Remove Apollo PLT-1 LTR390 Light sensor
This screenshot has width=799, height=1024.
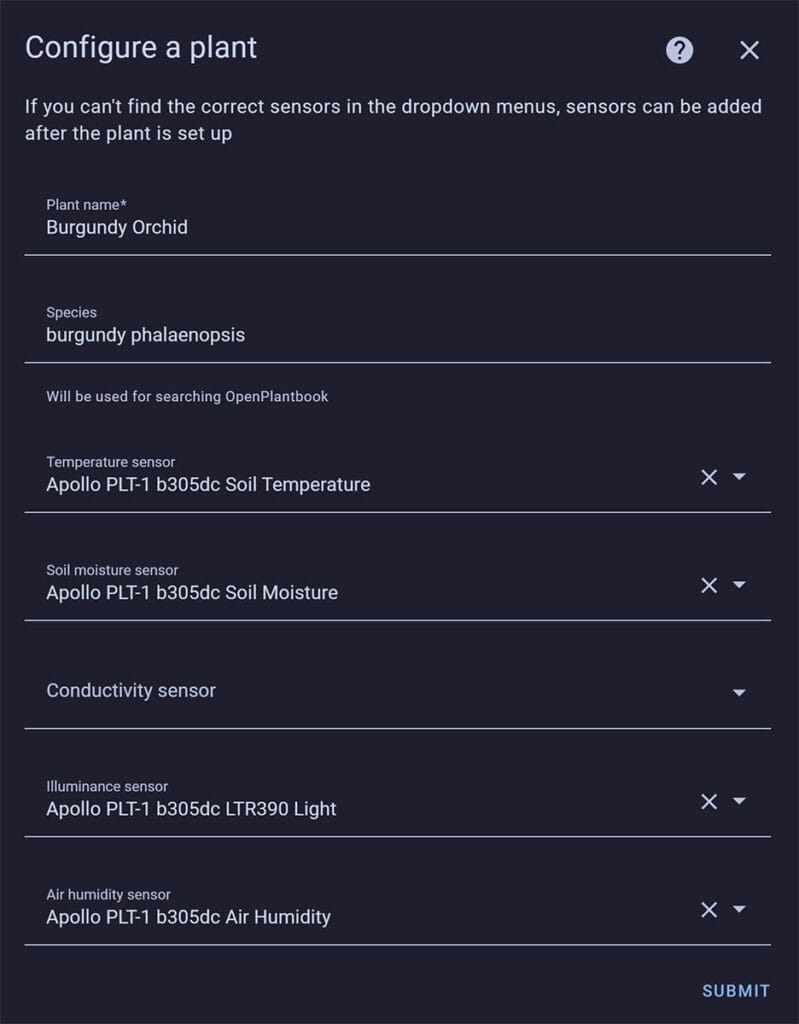[709, 801]
